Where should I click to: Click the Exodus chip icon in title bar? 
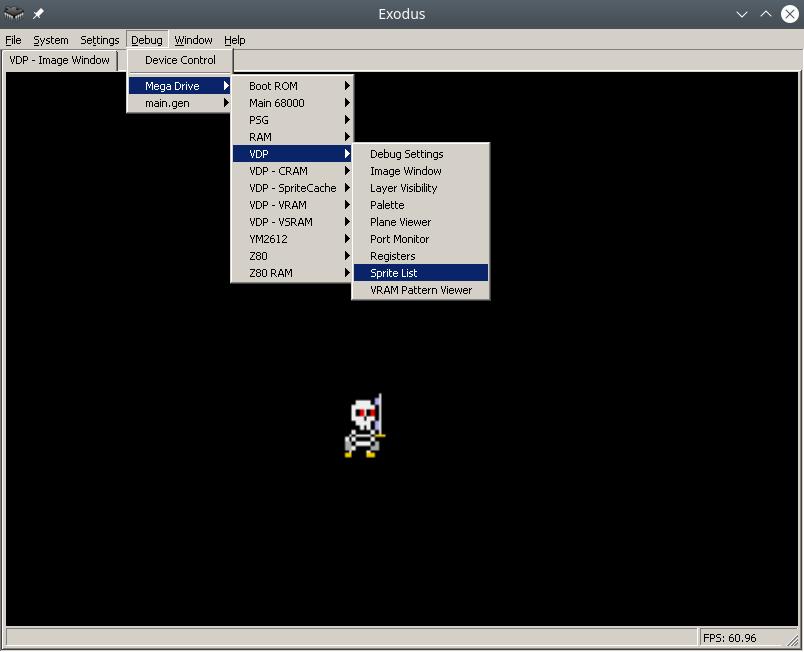click(14, 14)
